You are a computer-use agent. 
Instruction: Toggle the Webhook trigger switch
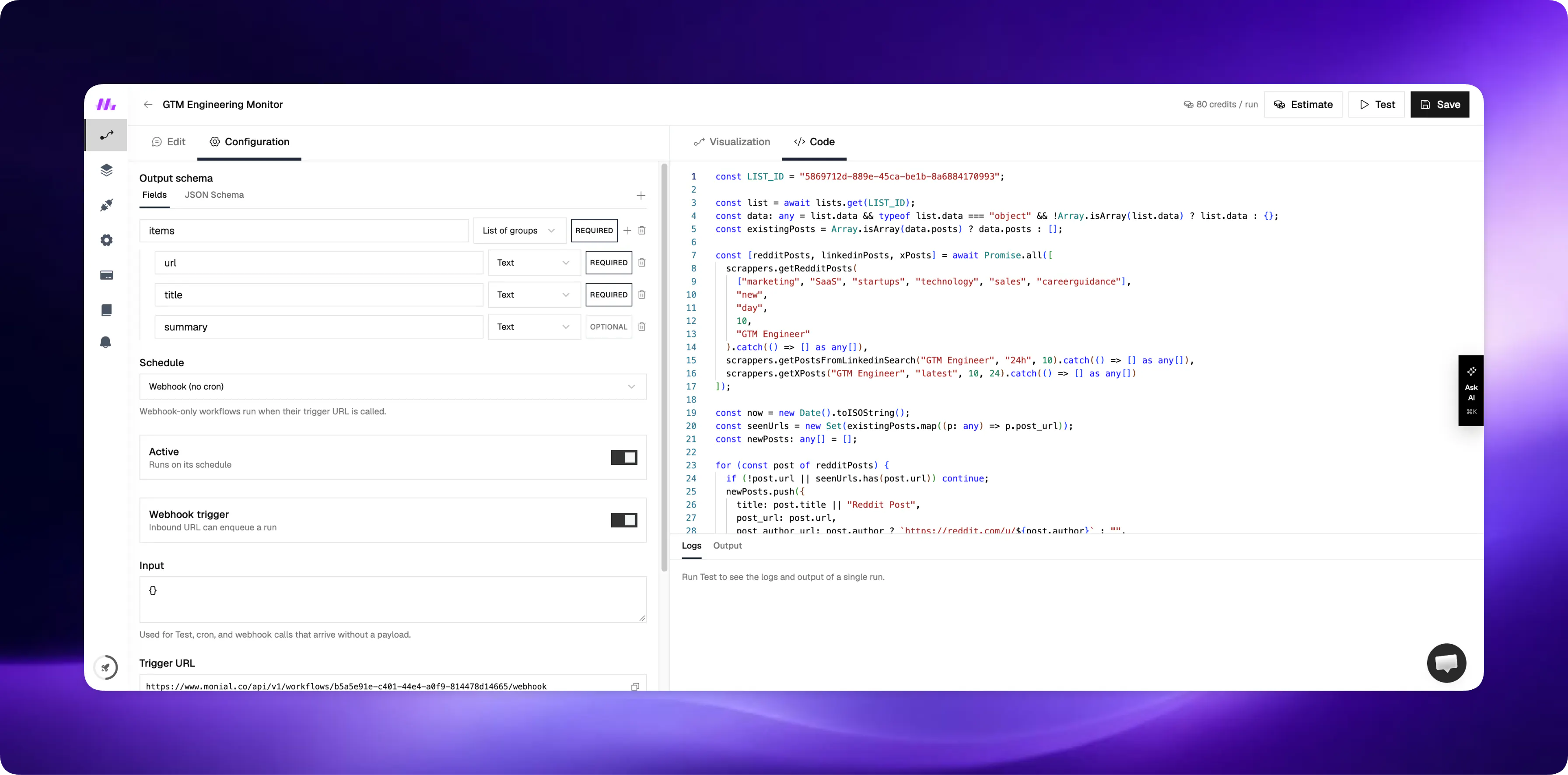click(624, 520)
